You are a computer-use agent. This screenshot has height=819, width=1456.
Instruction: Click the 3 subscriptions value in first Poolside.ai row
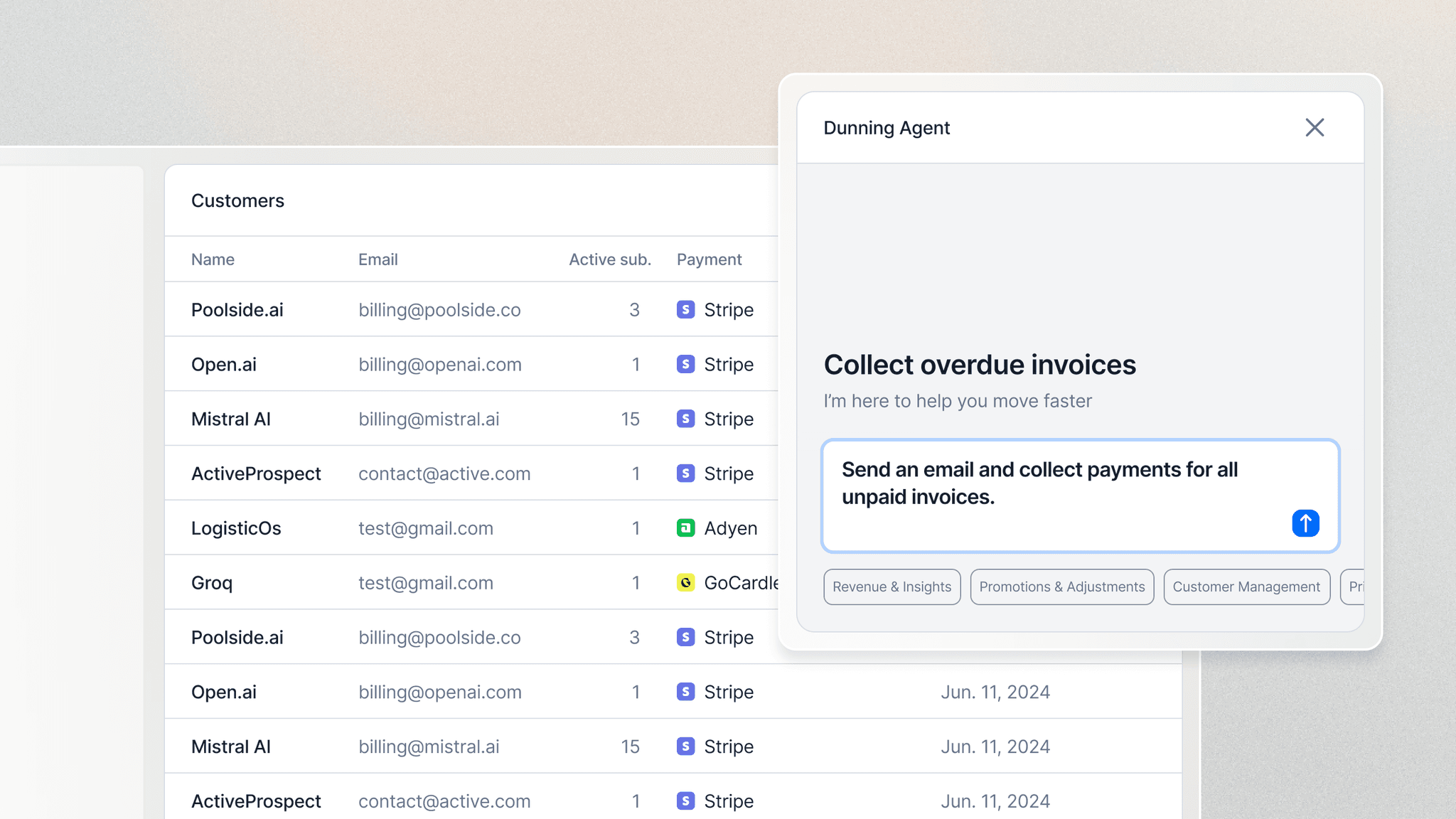[x=634, y=310]
